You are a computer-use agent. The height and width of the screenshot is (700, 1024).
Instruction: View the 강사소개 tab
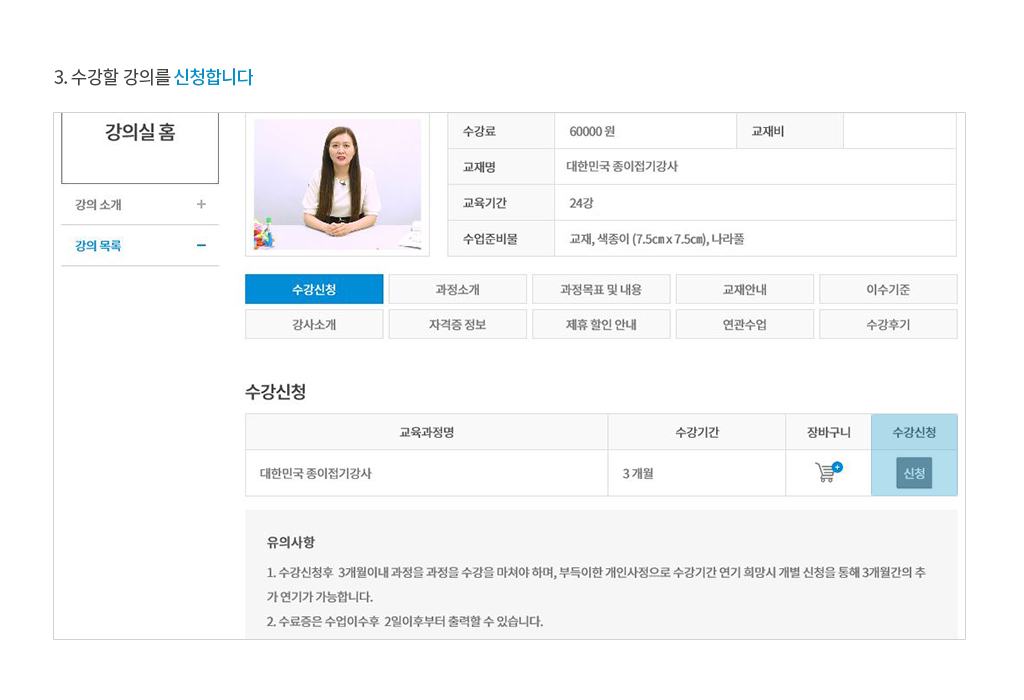[x=314, y=325]
